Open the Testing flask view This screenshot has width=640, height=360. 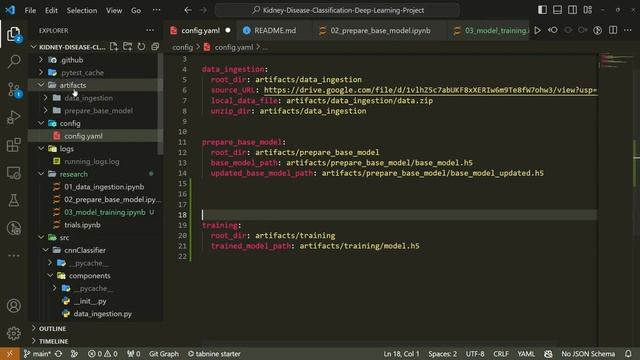coord(13,200)
